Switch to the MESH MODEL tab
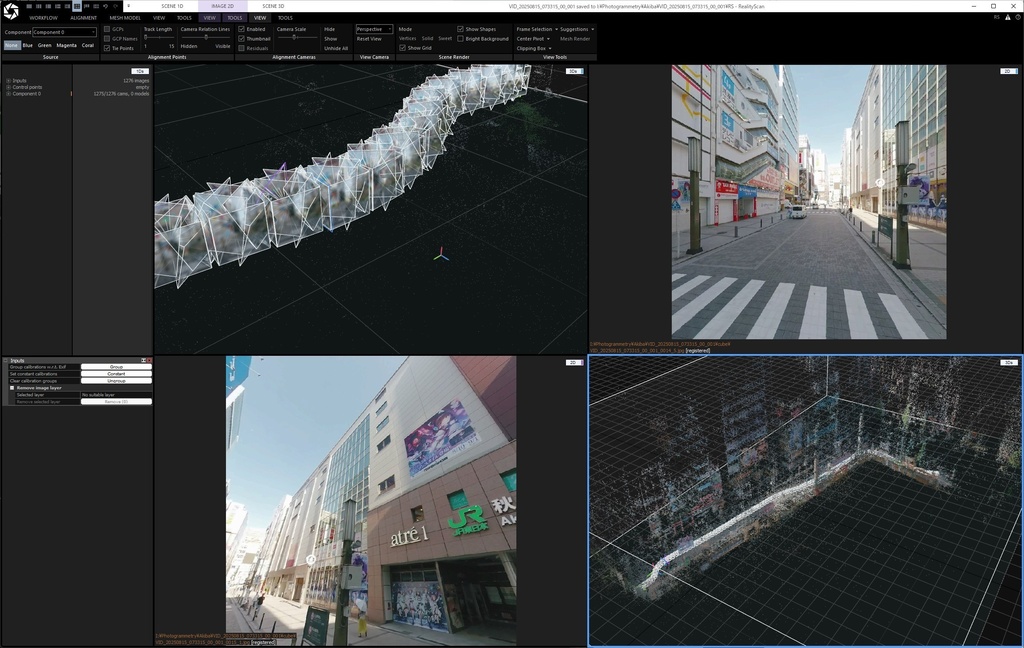Screen dimensions: 1024x648 (x=125, y=18)
